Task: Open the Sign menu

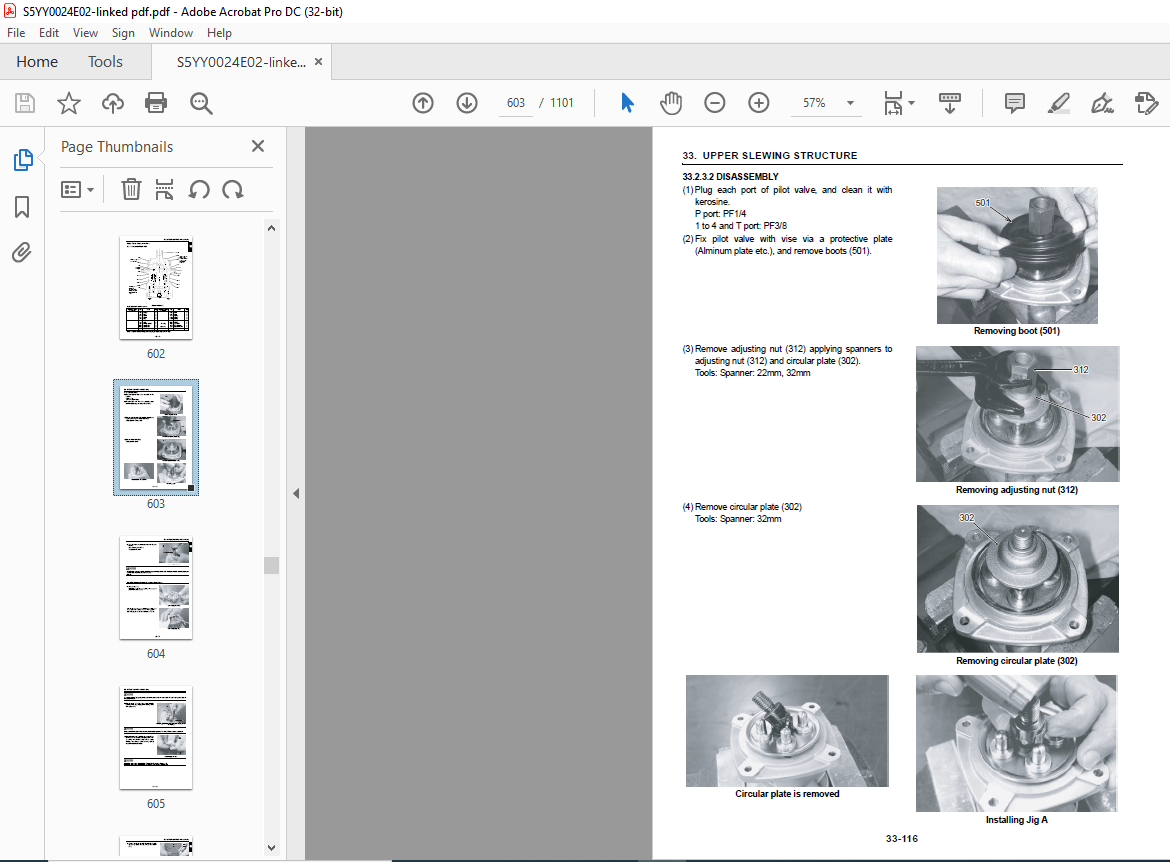Action: (x=123, y=33)
